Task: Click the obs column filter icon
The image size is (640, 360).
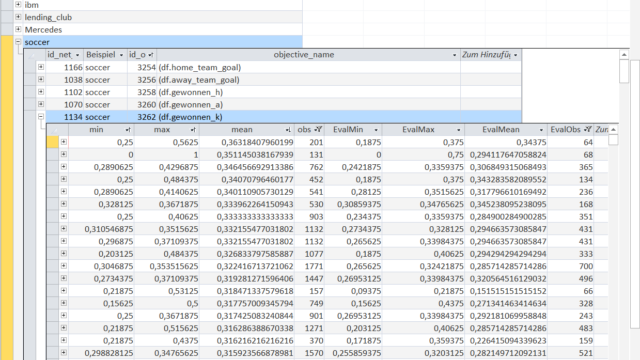Action: pos(318,129)
